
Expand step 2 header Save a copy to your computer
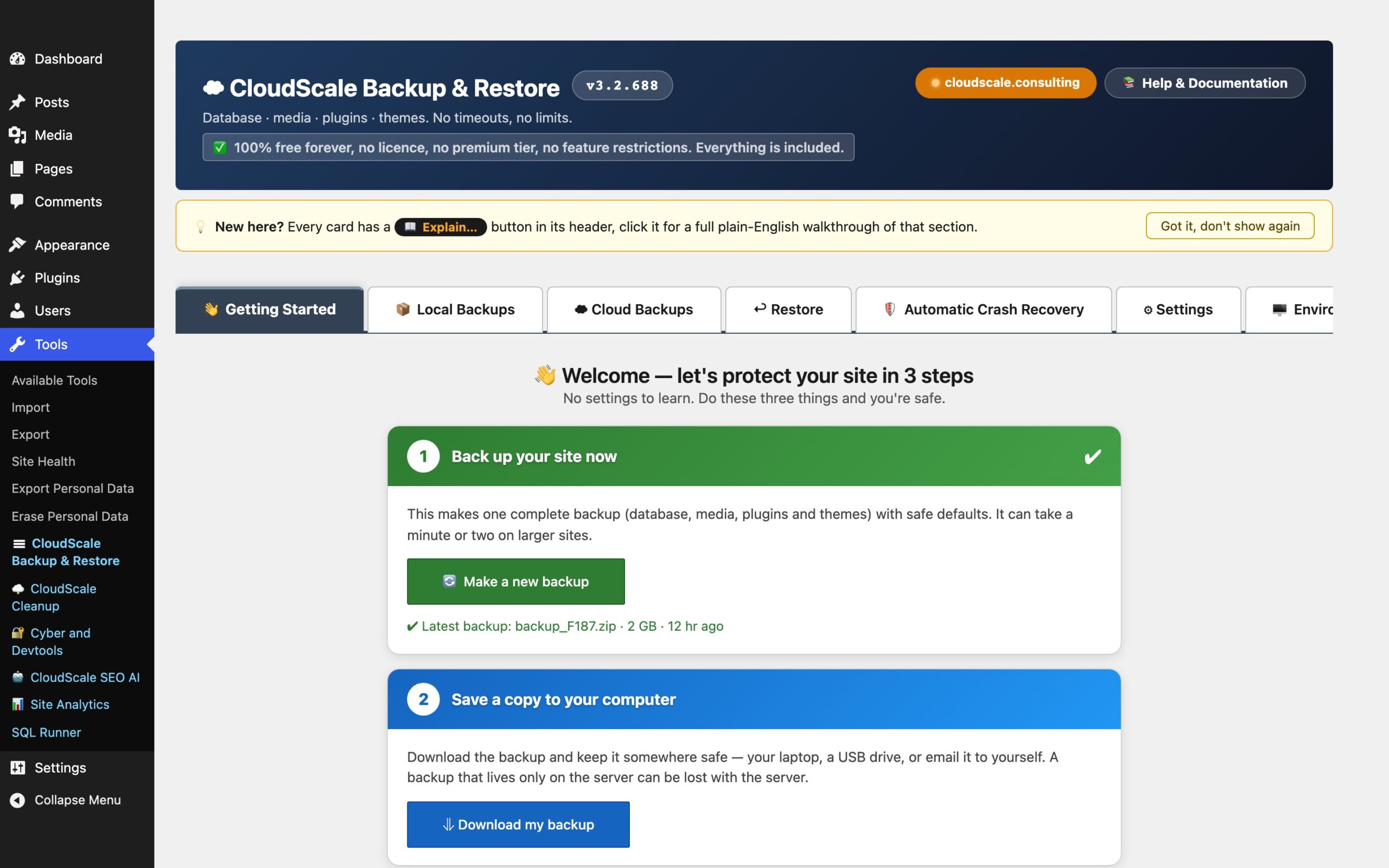point(754,699)
